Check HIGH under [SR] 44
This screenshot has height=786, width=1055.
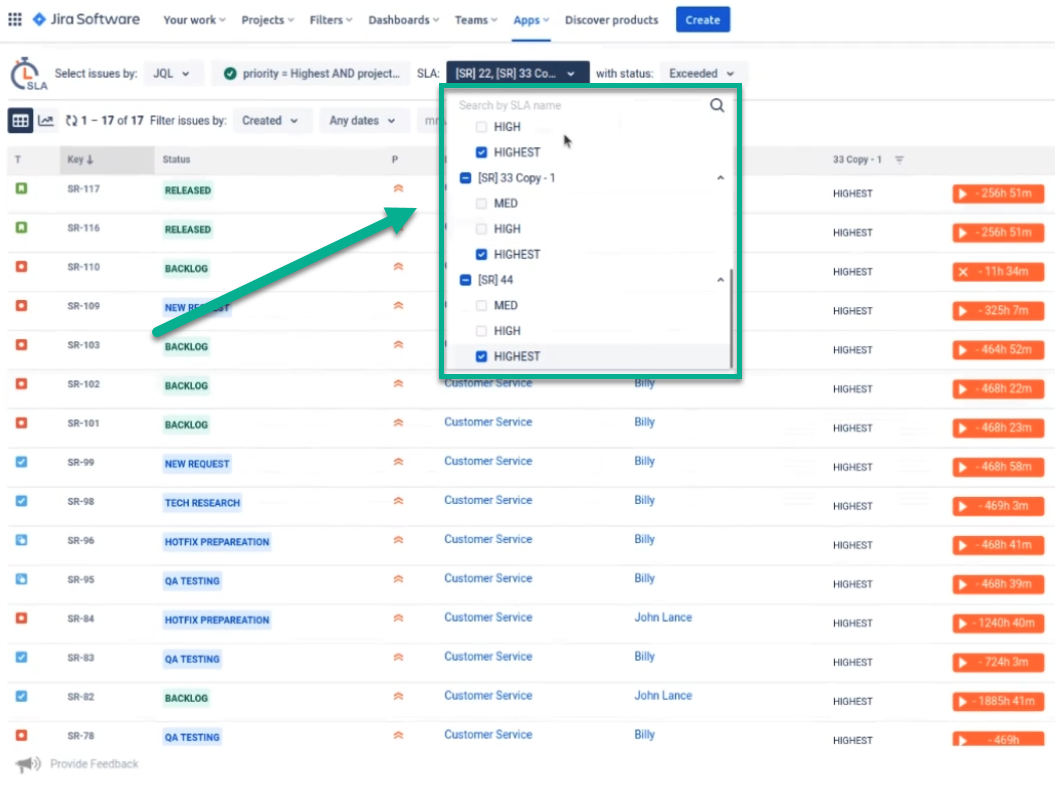pos(481,330)
